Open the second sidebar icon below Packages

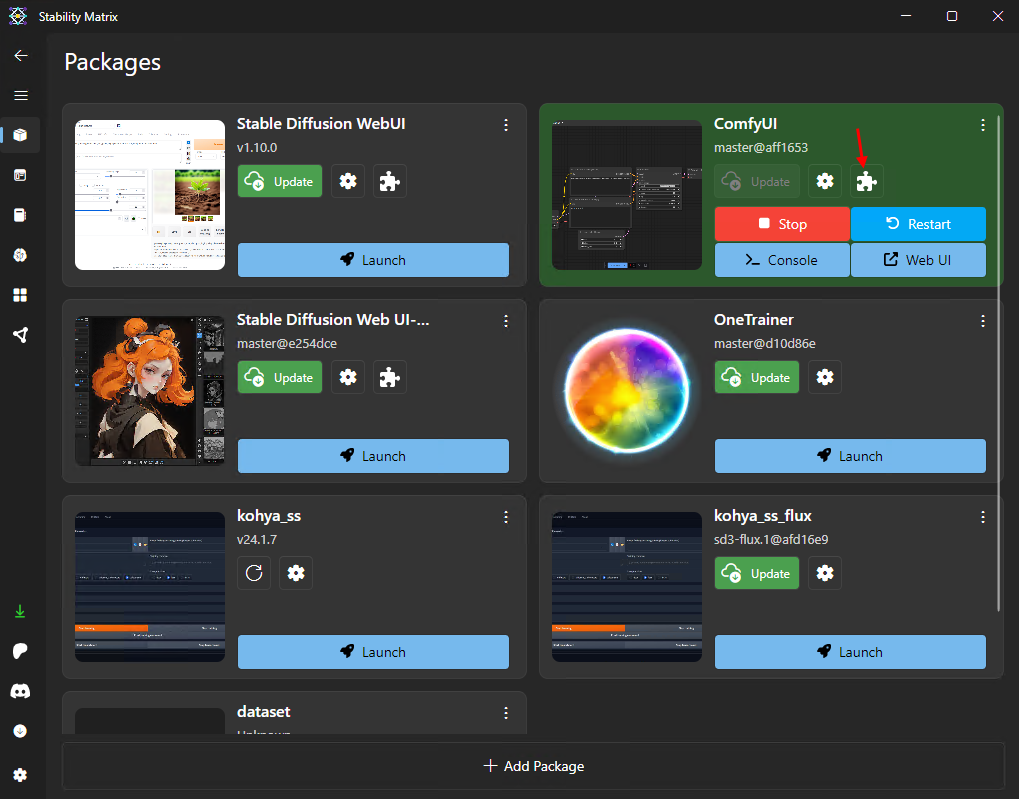(x=20, y=175)
